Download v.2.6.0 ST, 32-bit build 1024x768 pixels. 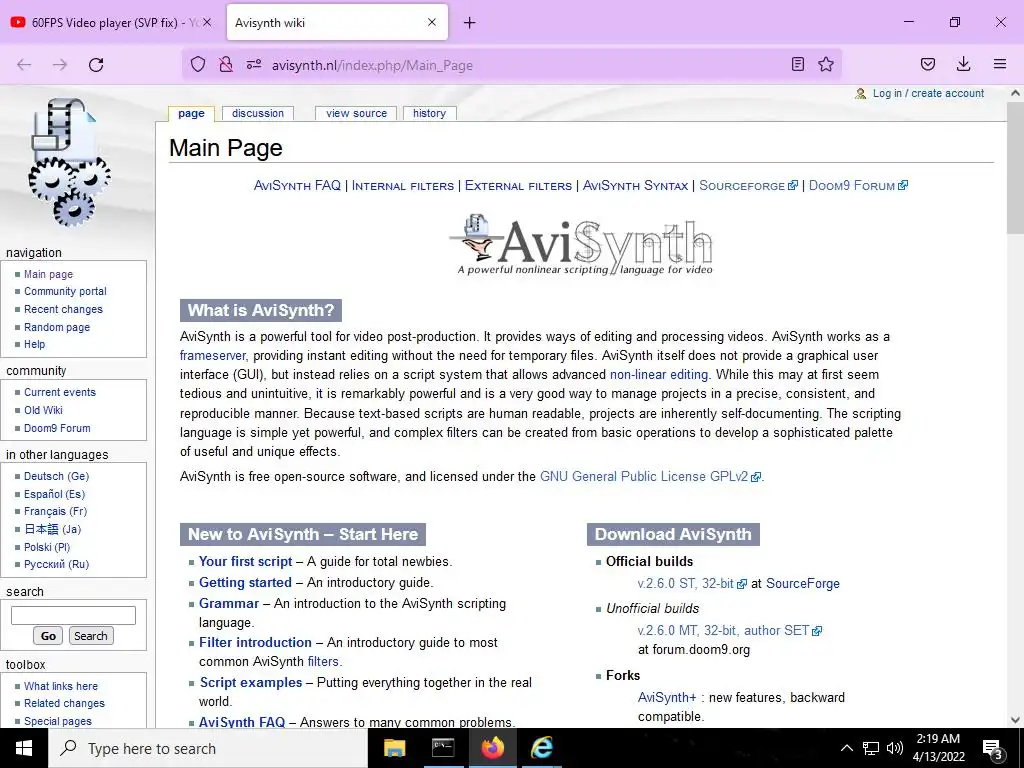(x=692, y=584)
